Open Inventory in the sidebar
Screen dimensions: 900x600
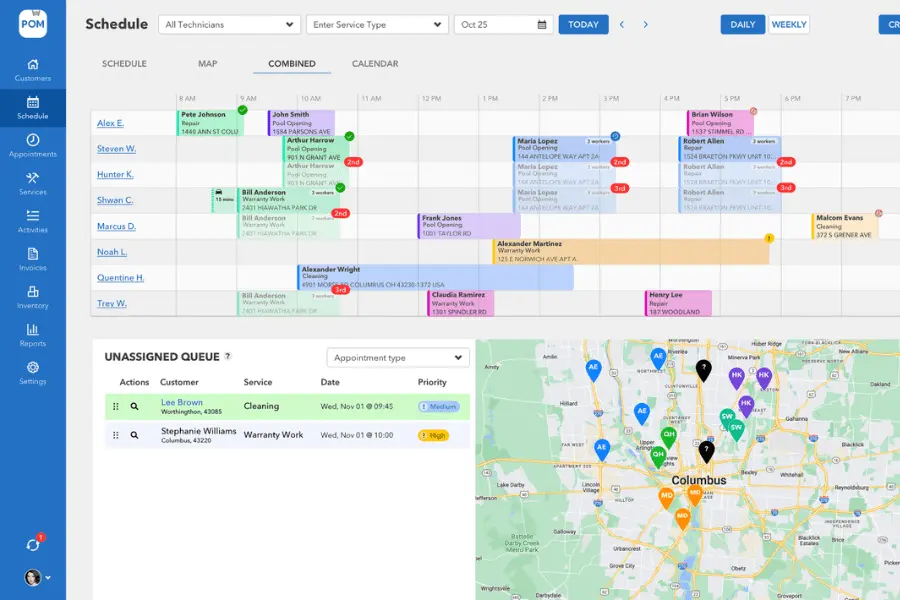coord(33,297)
